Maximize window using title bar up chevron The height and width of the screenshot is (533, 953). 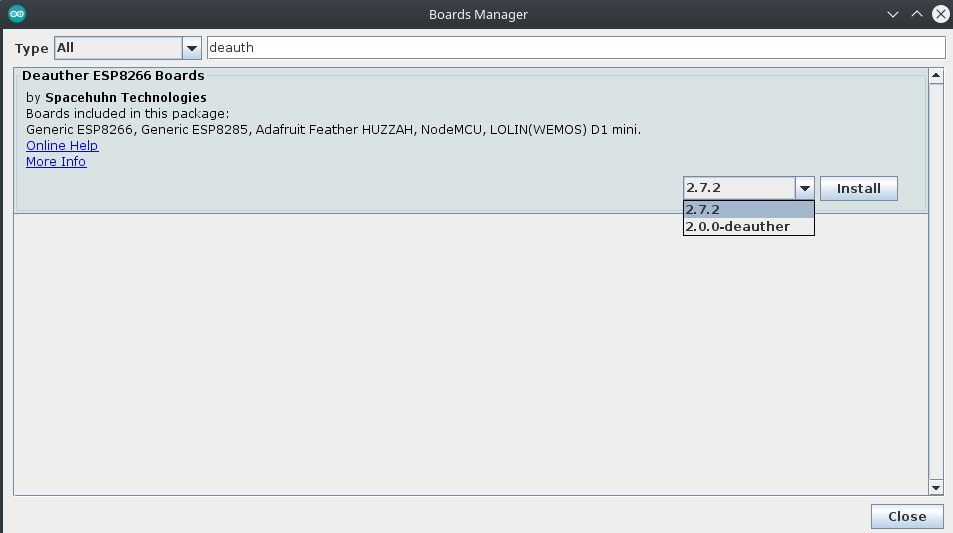click(x=917, y=14)
